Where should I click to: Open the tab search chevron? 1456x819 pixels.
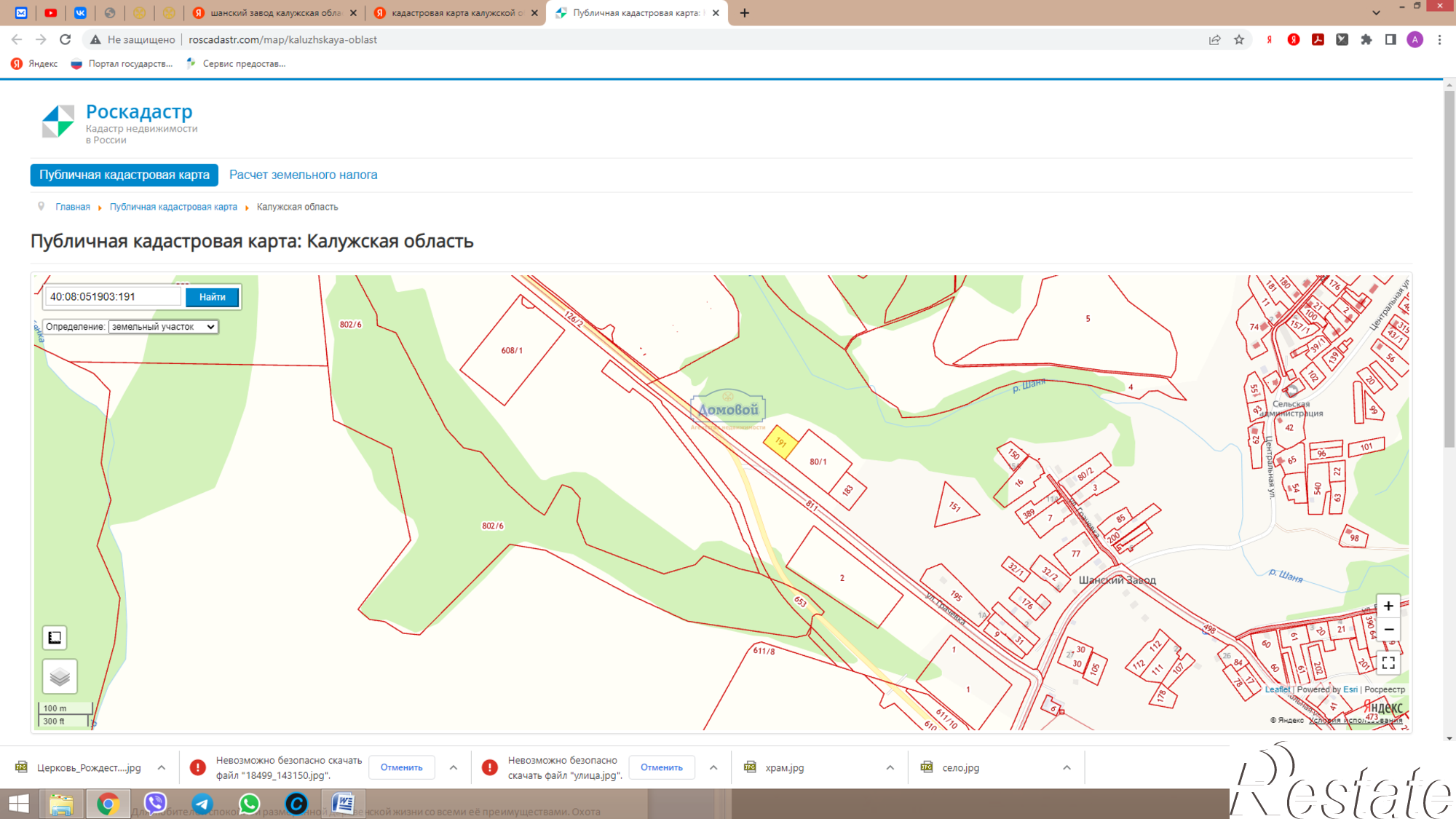[1376, 12]
